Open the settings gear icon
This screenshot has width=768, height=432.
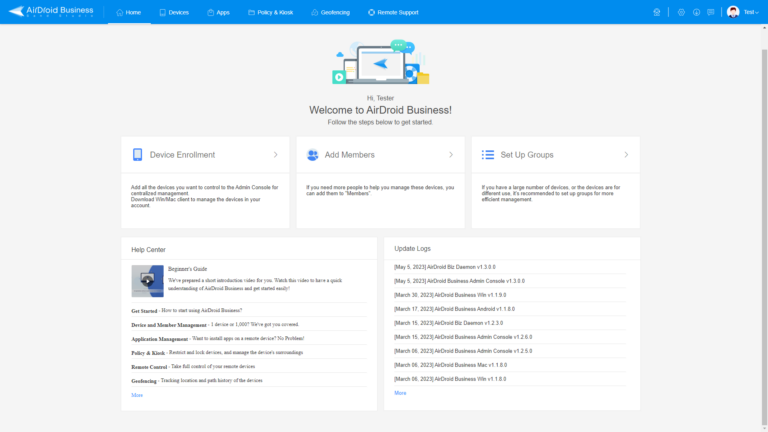tap(681, 12)
